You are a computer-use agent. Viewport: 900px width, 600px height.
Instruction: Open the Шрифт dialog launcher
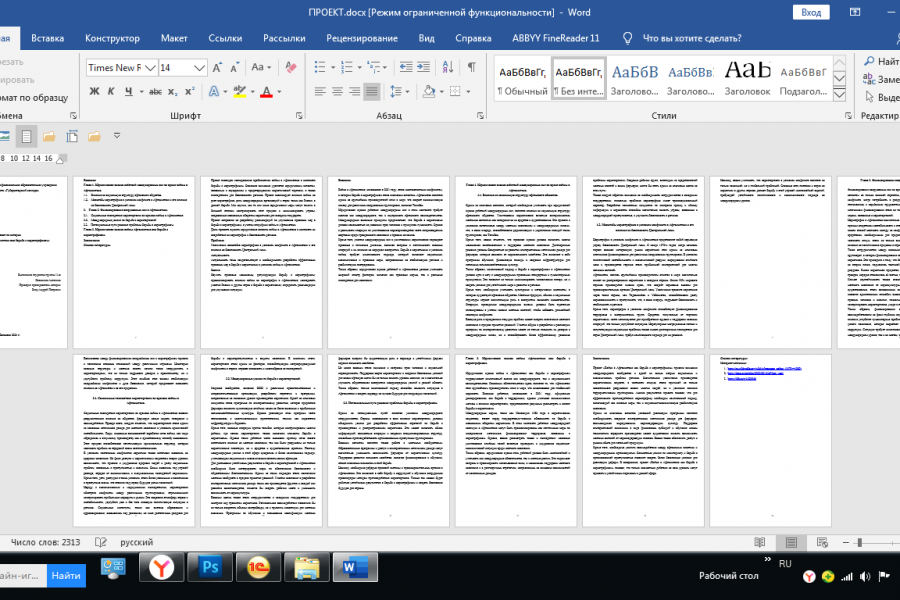tap(299, 115)
